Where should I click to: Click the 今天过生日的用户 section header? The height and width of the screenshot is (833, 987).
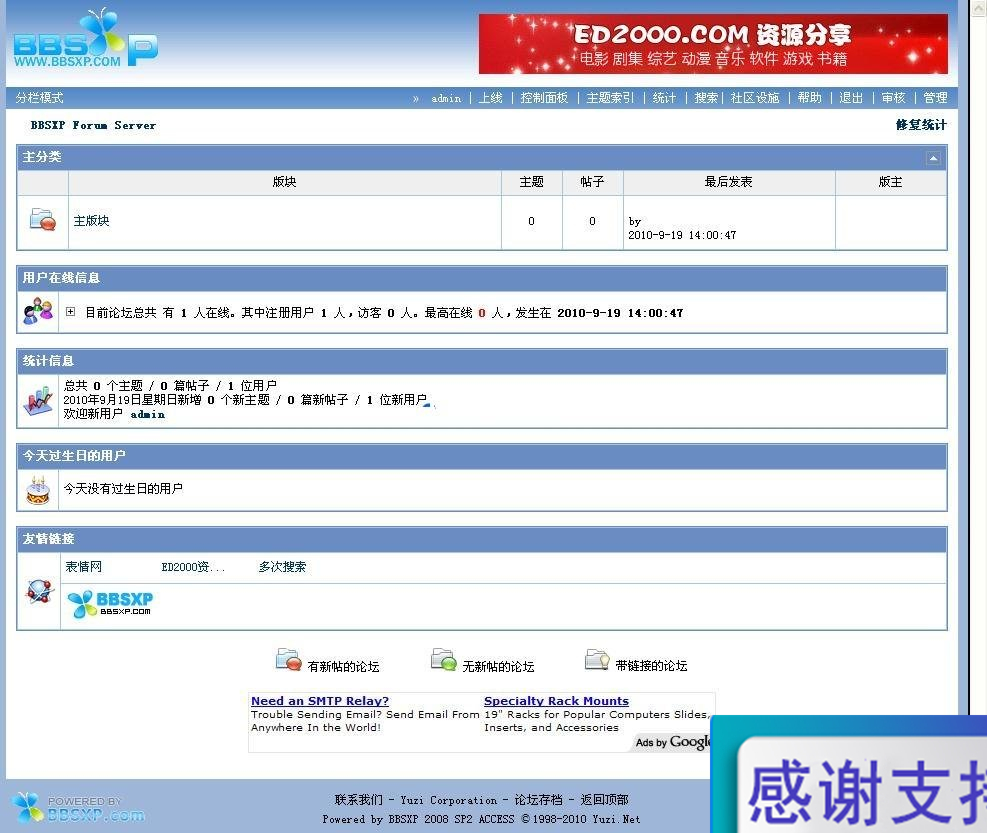point(482,456)
